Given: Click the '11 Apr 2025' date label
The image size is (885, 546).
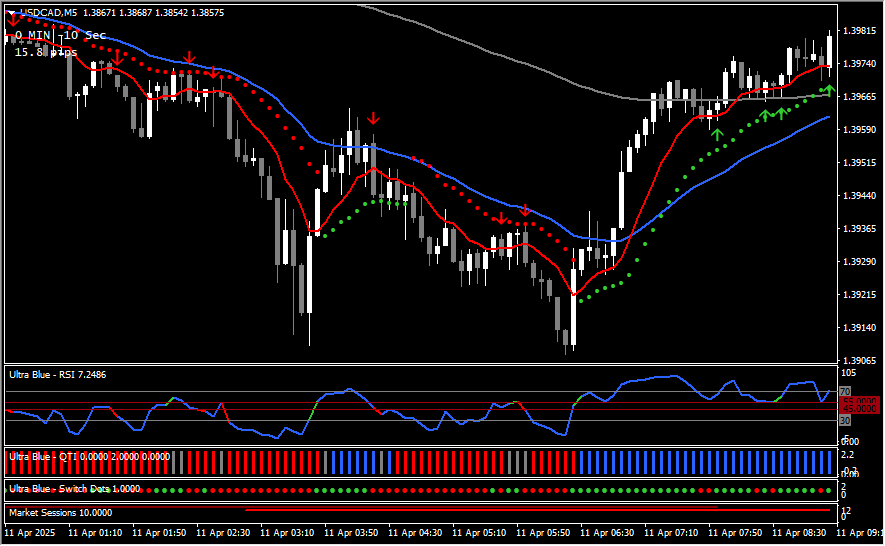Looking at the screenshot, I should pos(31,534).
